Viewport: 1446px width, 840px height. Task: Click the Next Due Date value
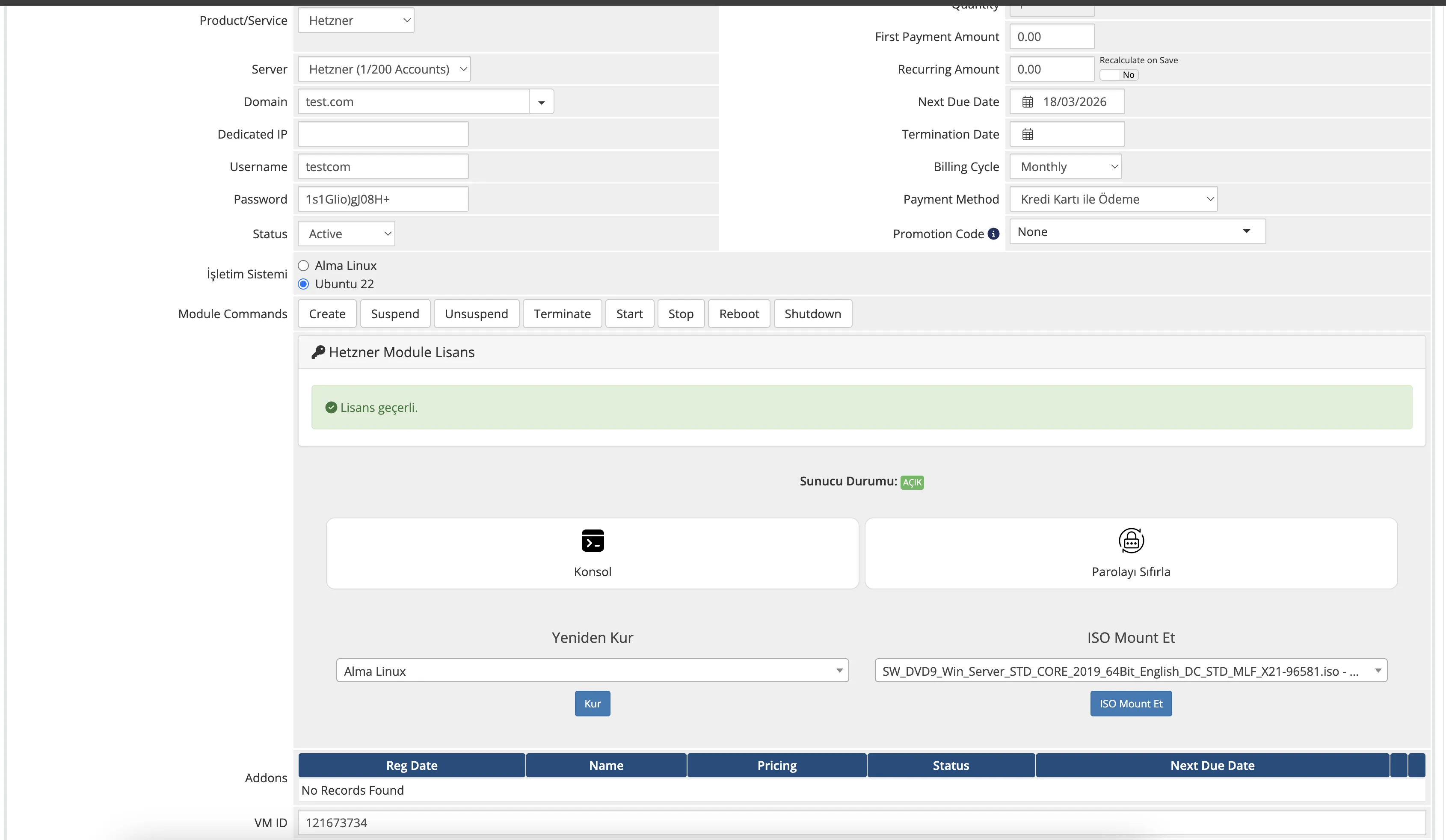(1074, 102)
